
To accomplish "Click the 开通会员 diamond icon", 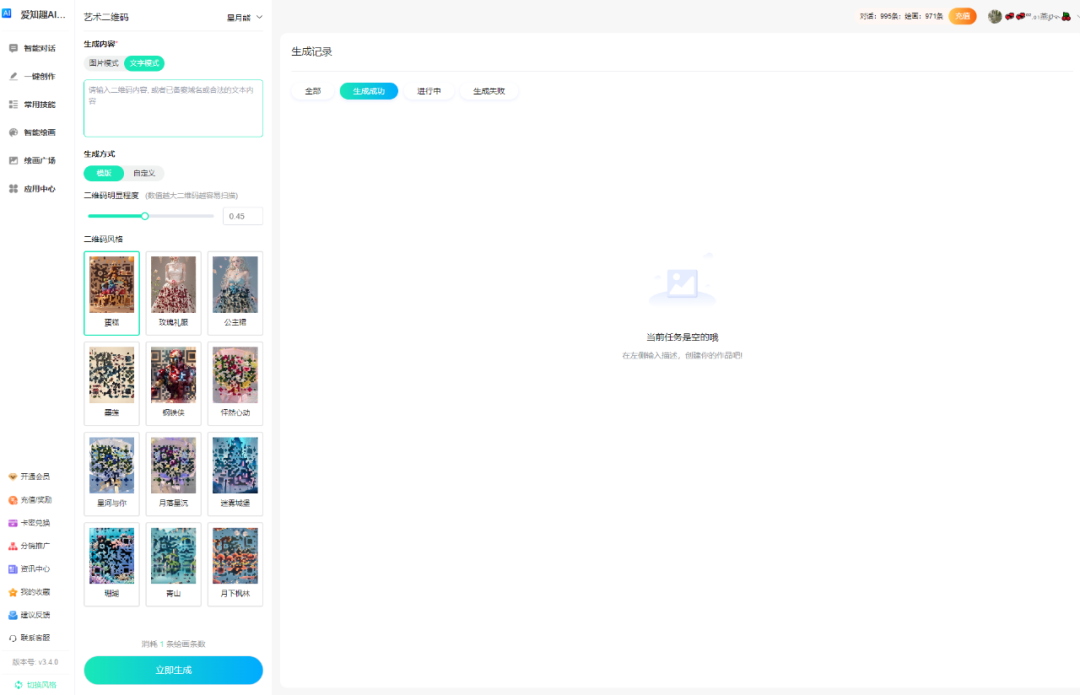I will 12,477.
